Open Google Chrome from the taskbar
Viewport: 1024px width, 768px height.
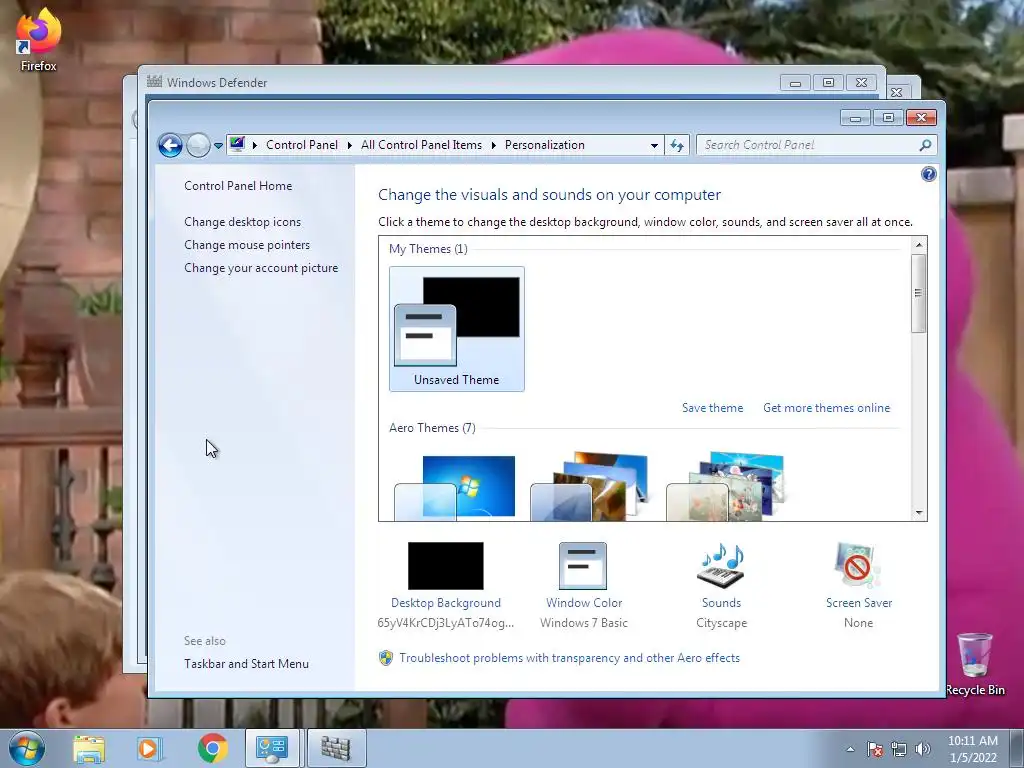213,749
